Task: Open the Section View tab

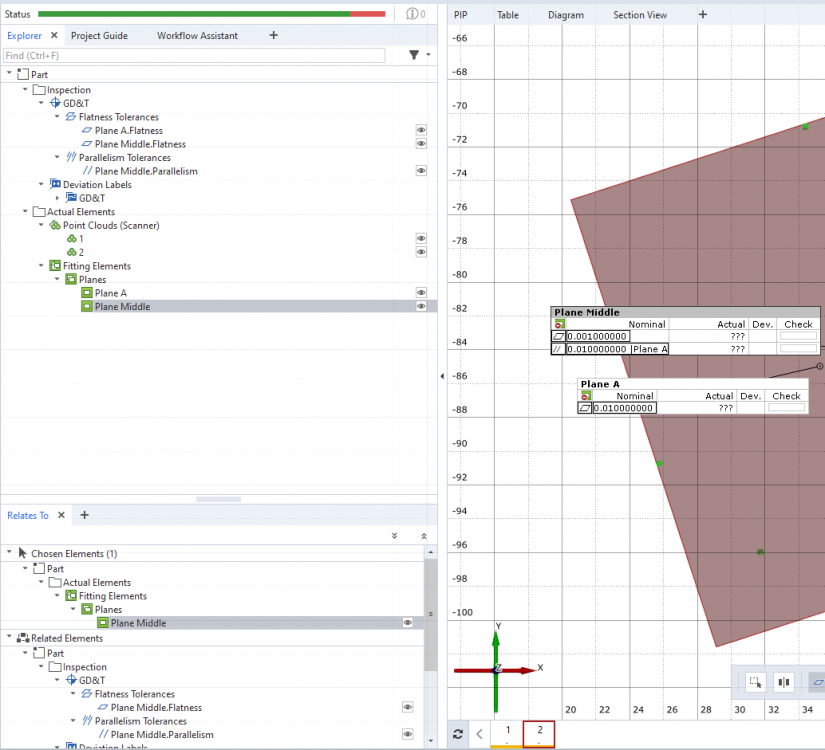Action: point(640,15)
